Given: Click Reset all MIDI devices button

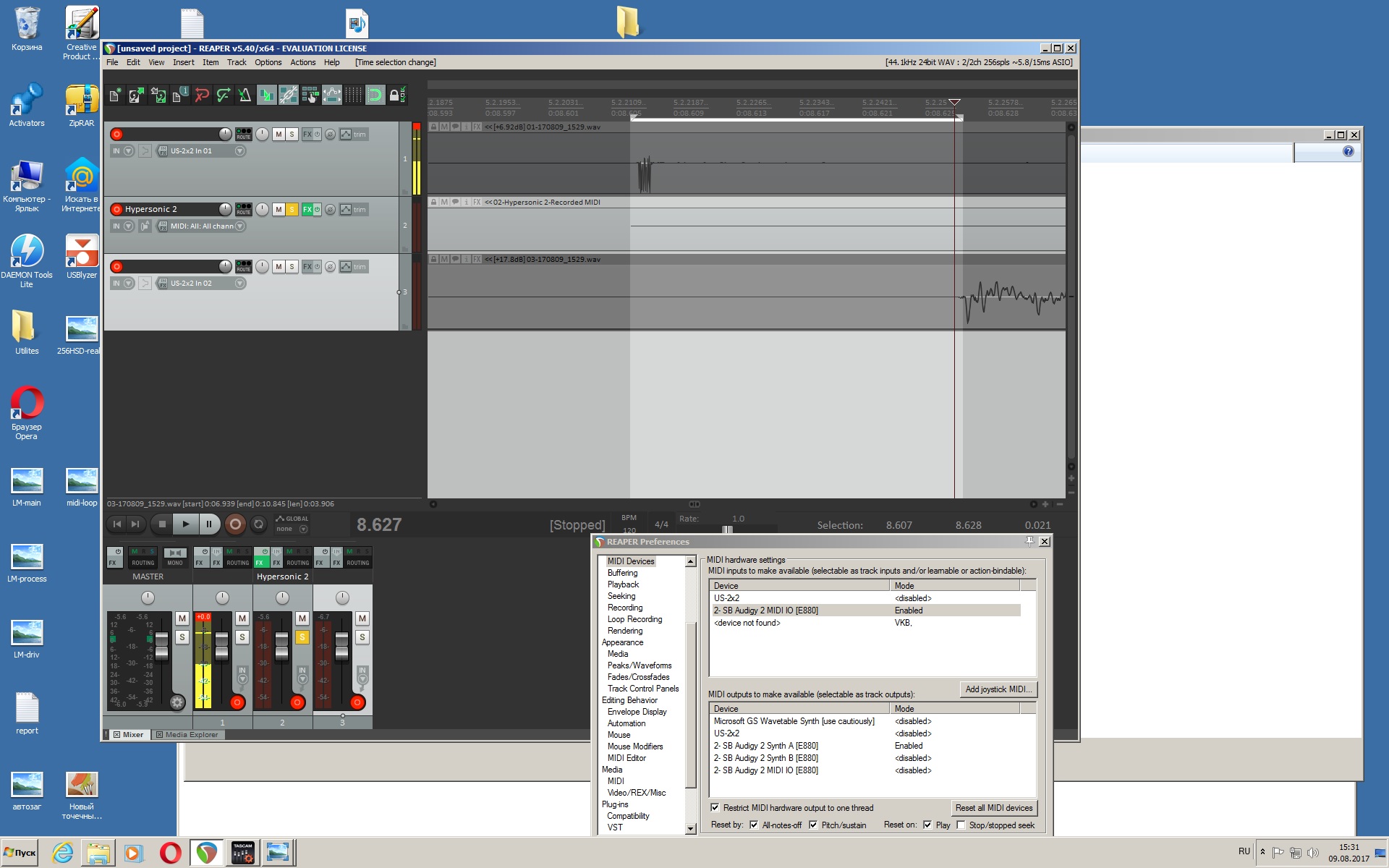Looking at the screenshot, I should point(993,808).
